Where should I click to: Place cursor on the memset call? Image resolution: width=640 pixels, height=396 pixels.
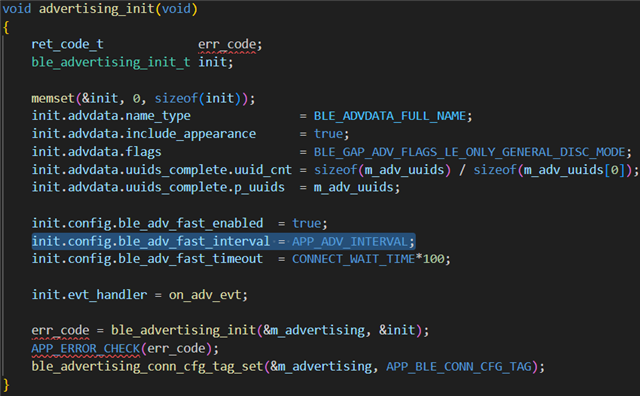click(x=53, y=98)
